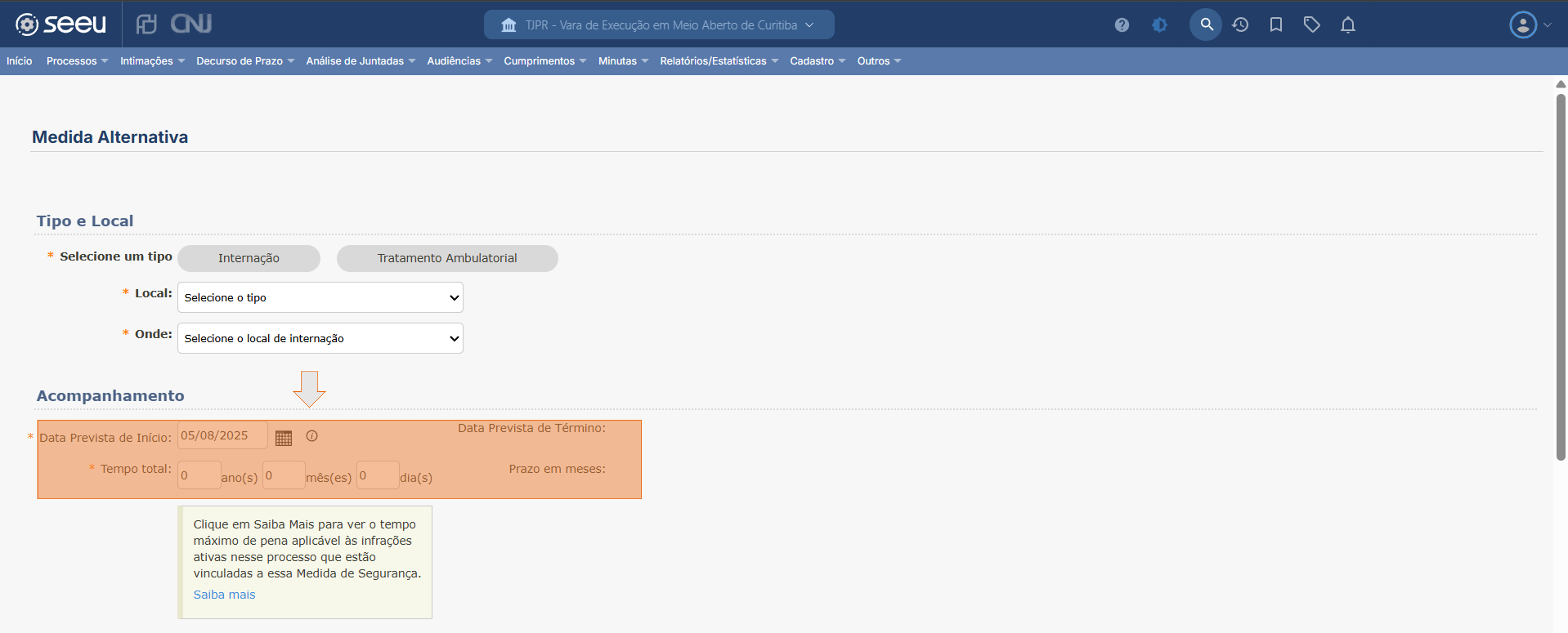
Task: Go to Início
Action: (x=19, y=61)
